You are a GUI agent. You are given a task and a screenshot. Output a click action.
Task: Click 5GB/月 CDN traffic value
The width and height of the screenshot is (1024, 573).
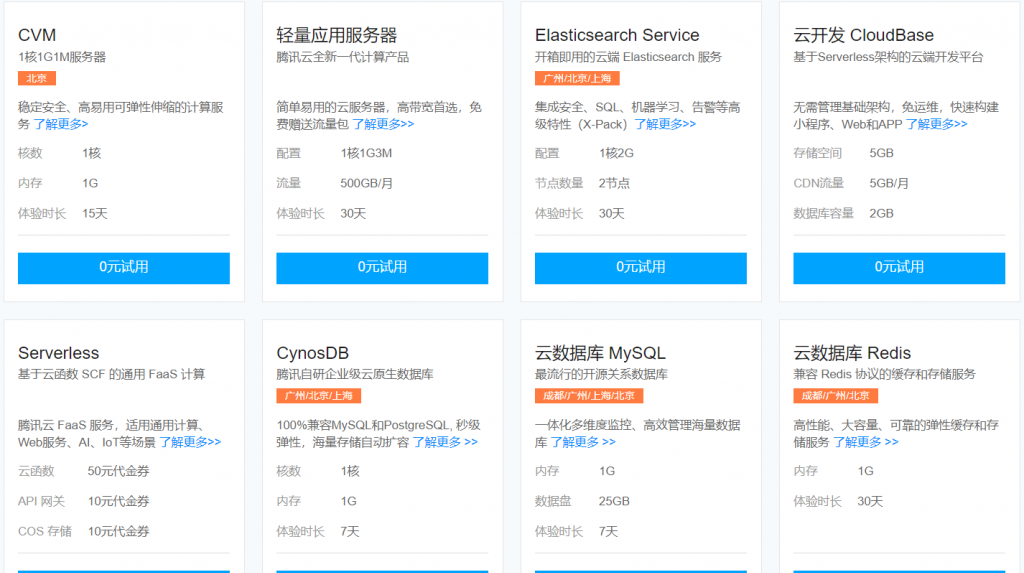(889, 184)
